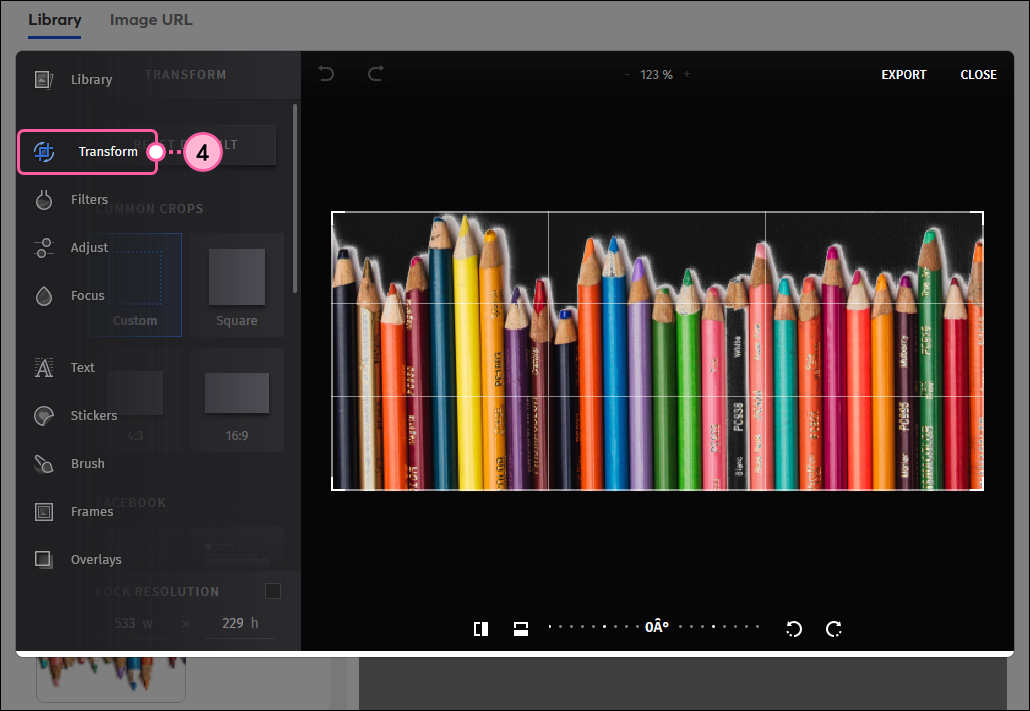
Task: Click the height field showing 229
Action: pos(239,623)
